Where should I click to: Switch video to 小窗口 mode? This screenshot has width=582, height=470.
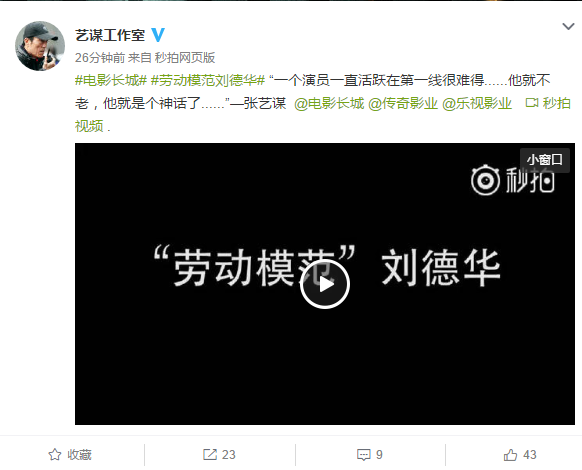coord(545,160)
